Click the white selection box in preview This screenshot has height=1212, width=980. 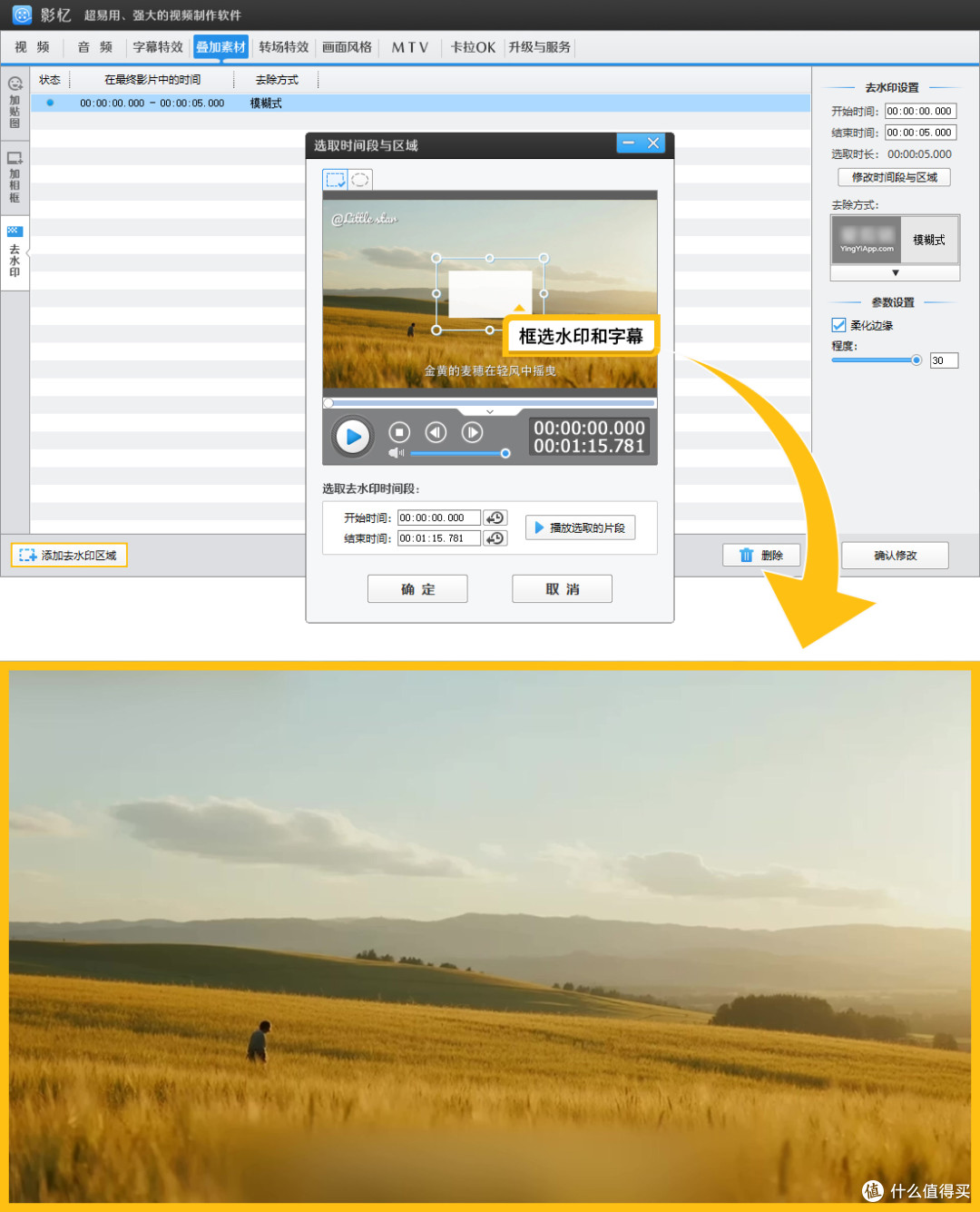tap(490, 294)
